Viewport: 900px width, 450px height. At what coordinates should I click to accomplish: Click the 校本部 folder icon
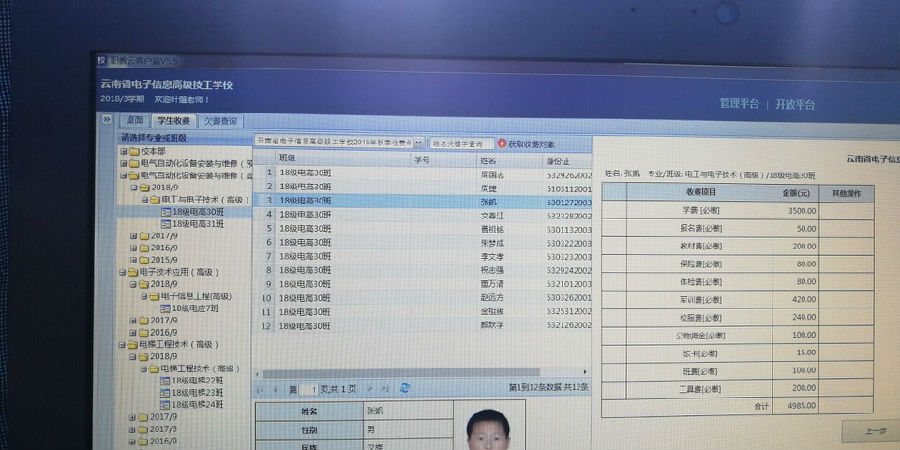(x=133, y=151)
